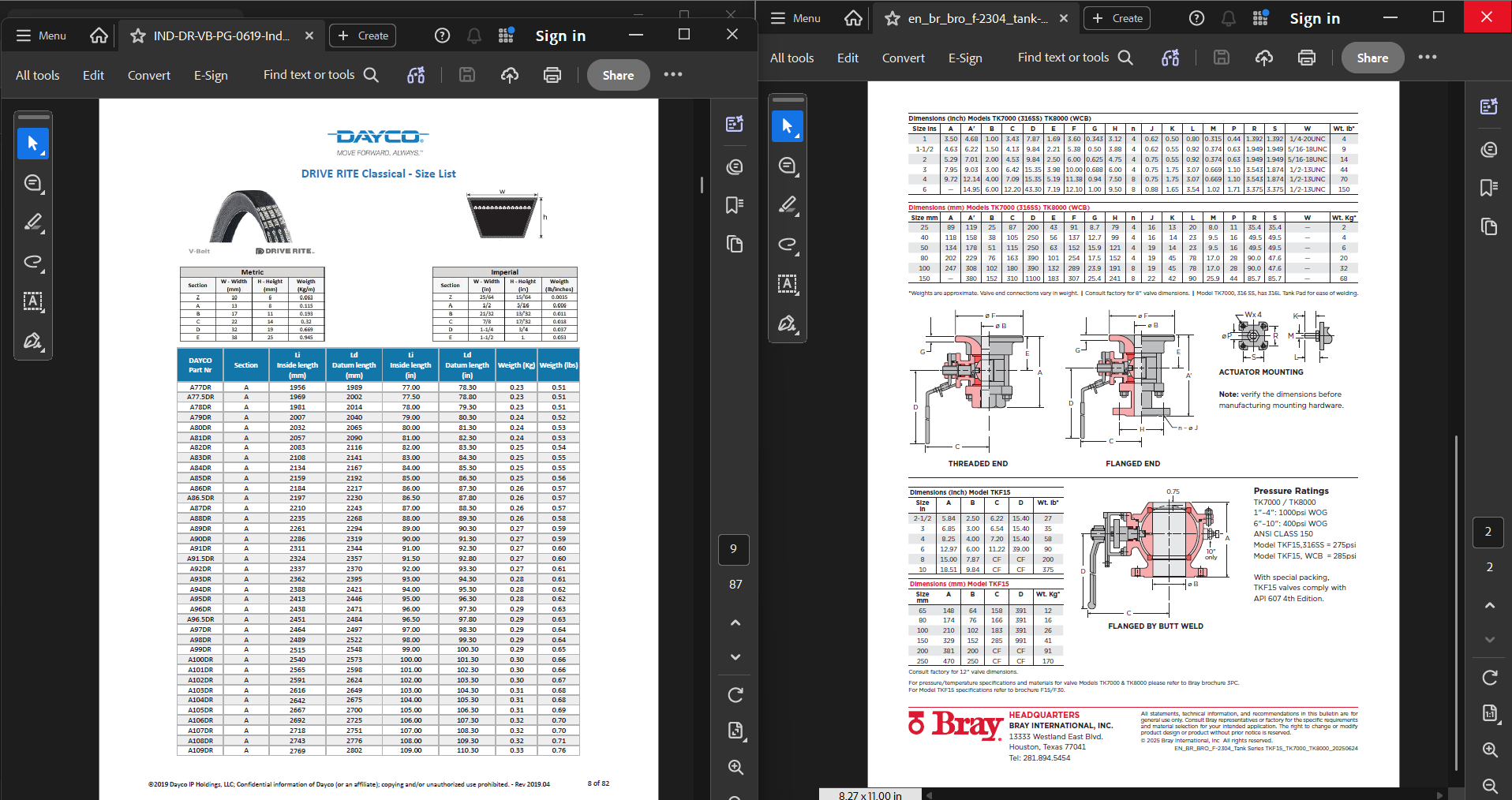The width and height of the screenshot is (1512, 800).
Task: Print the Bray brochure document
Action: coord(1307,58)
